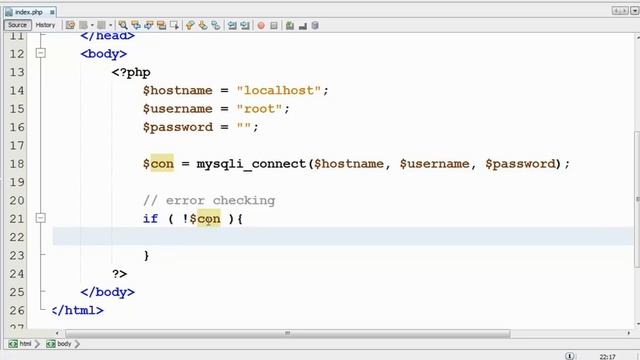Click the $username variable on line 15

pos(178,109)
